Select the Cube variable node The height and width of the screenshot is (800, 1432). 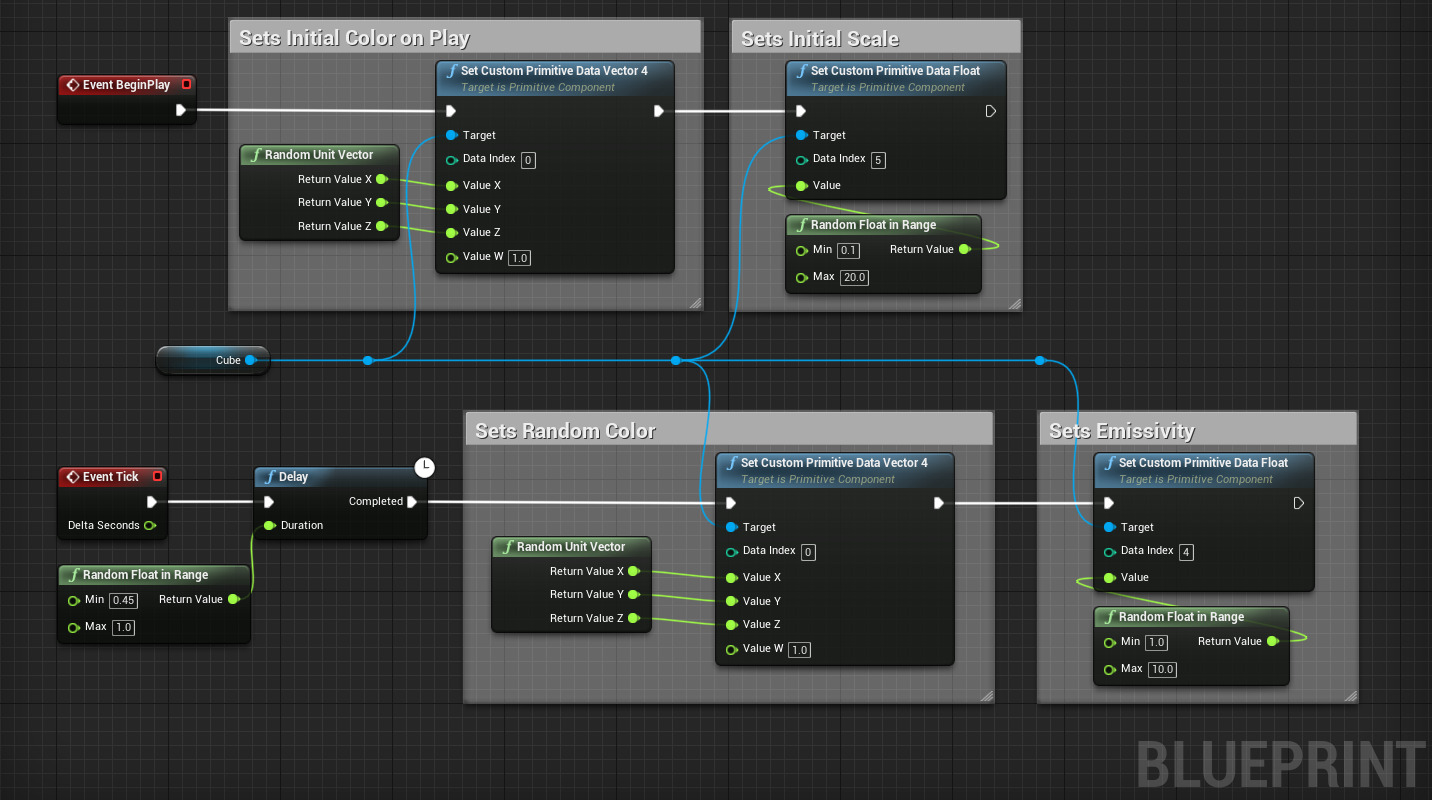[x=205, y=360]
